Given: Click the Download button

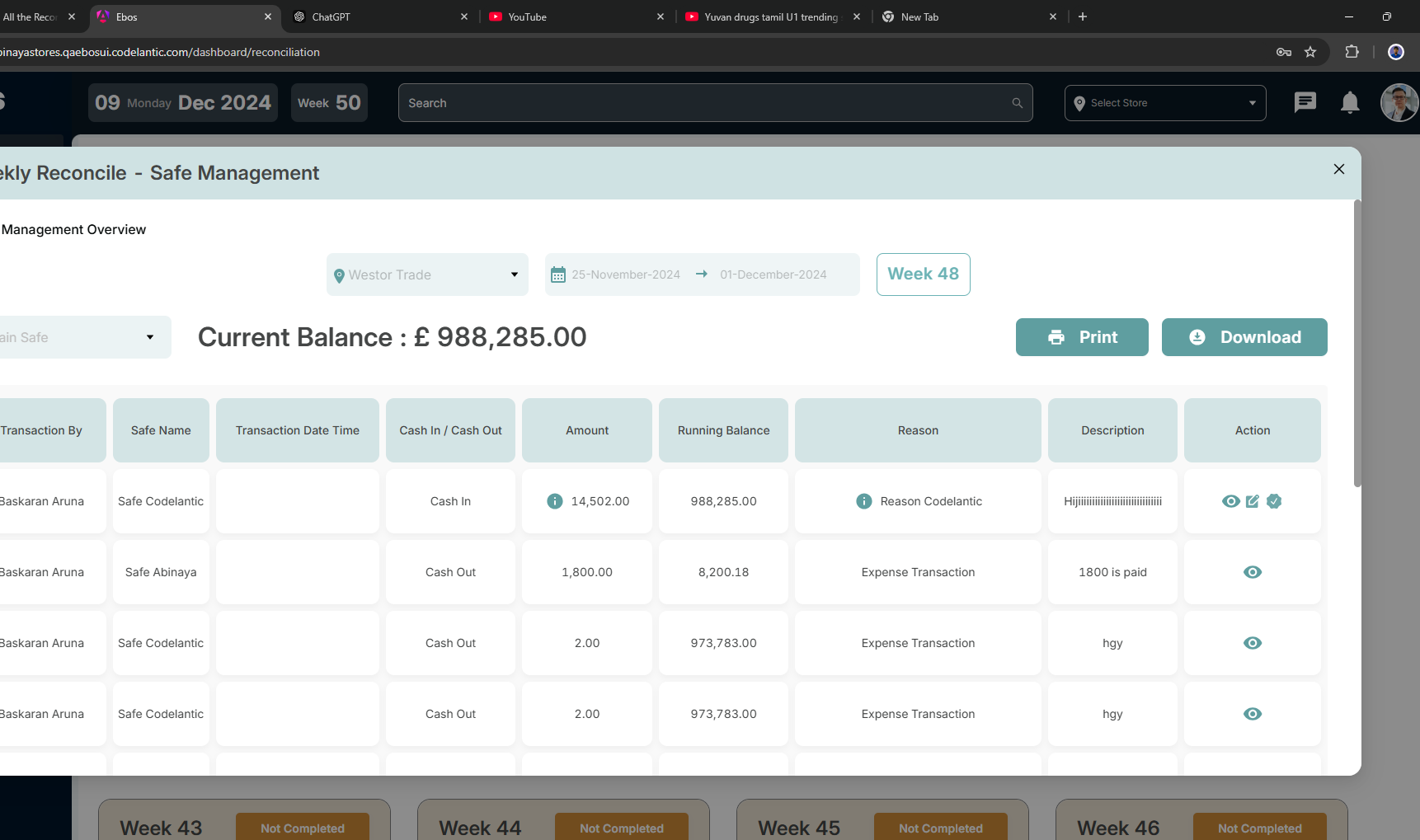Looking at the screenshot, I should pos(1244,337).
